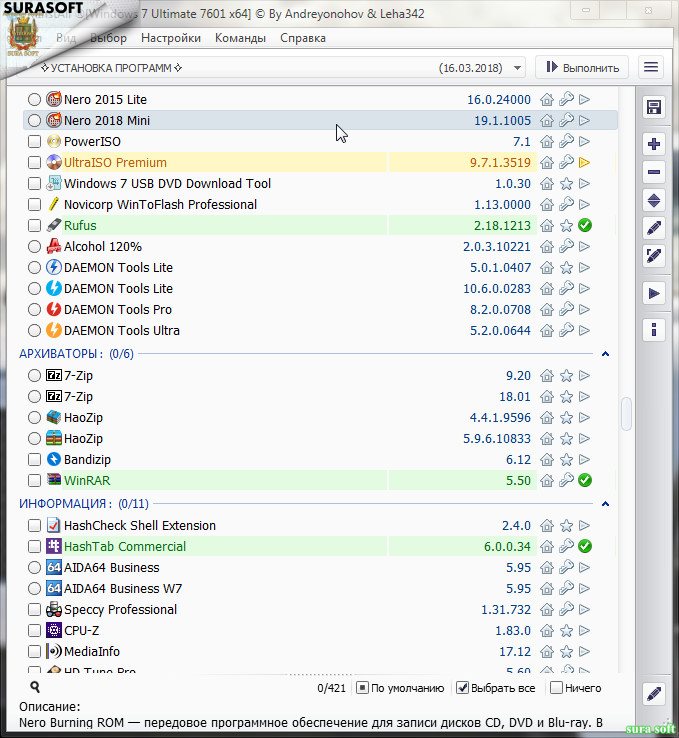Click the play arrow in the MediaInfo row
This screenshot has height=738, width=679.
[x=584, y=652]
